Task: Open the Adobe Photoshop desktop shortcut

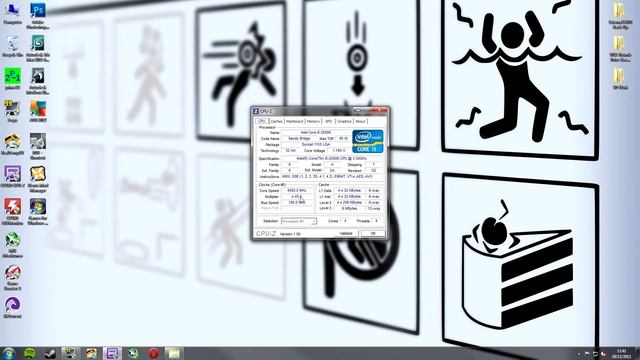Action: [x=38, y=16]
